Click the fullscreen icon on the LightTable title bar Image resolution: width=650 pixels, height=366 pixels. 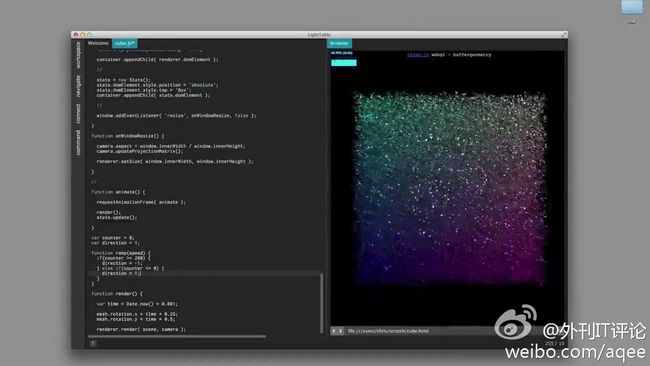click(x=563, y=35)
